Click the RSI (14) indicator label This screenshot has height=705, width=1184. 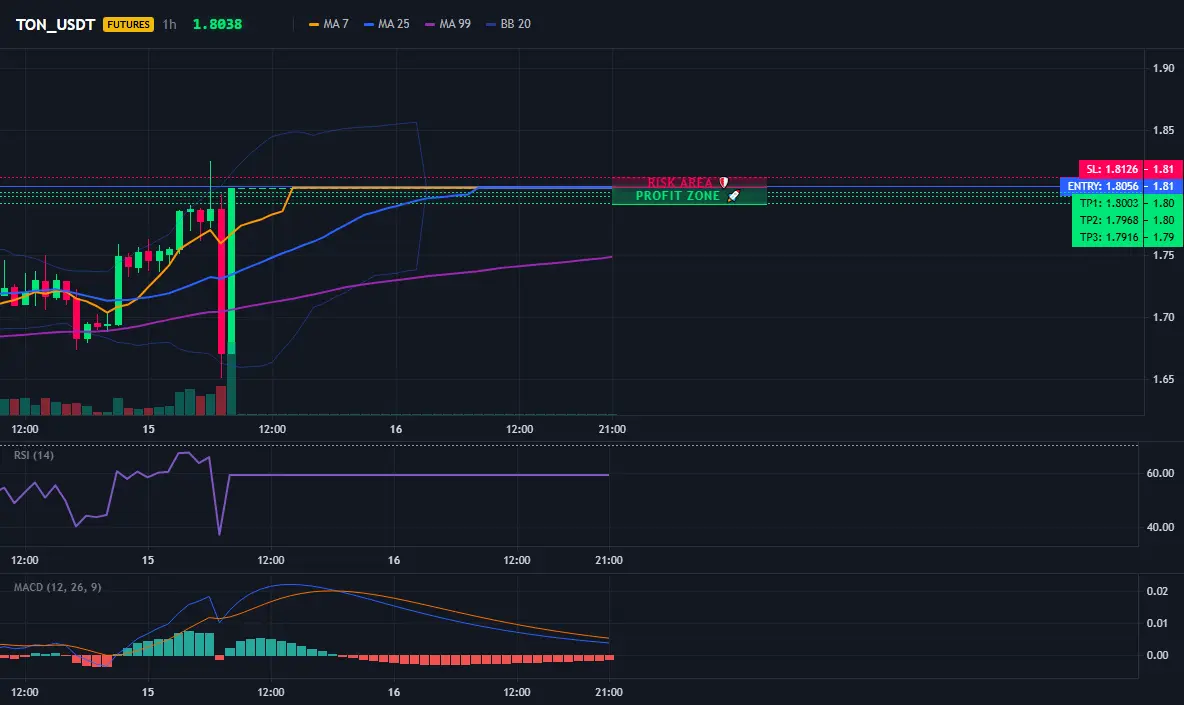click(34, 455)
